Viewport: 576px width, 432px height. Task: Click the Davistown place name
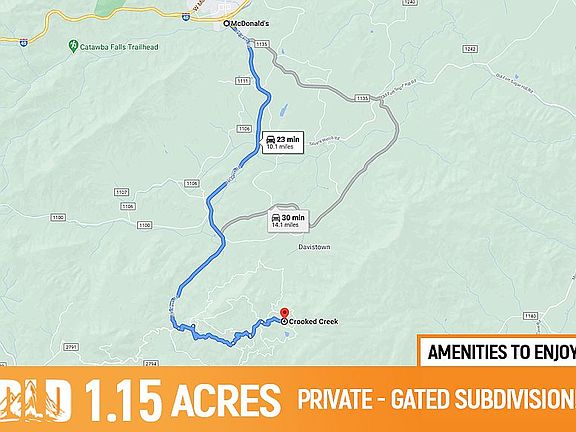coord(314,247)
